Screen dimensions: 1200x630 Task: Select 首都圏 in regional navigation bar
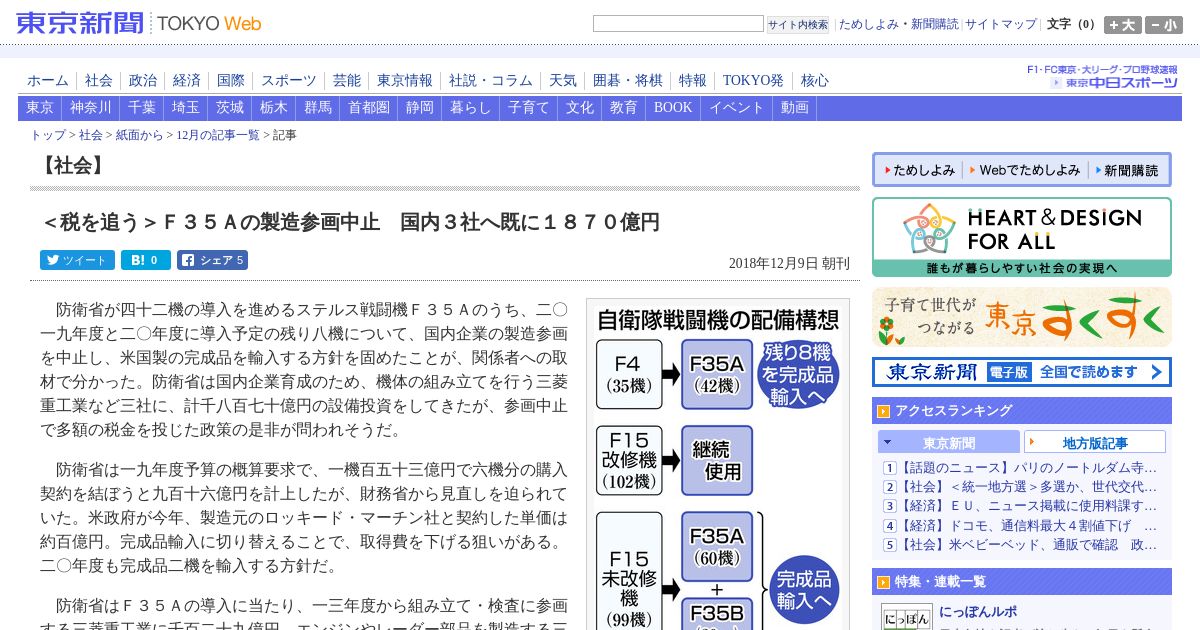coord(369,108)
